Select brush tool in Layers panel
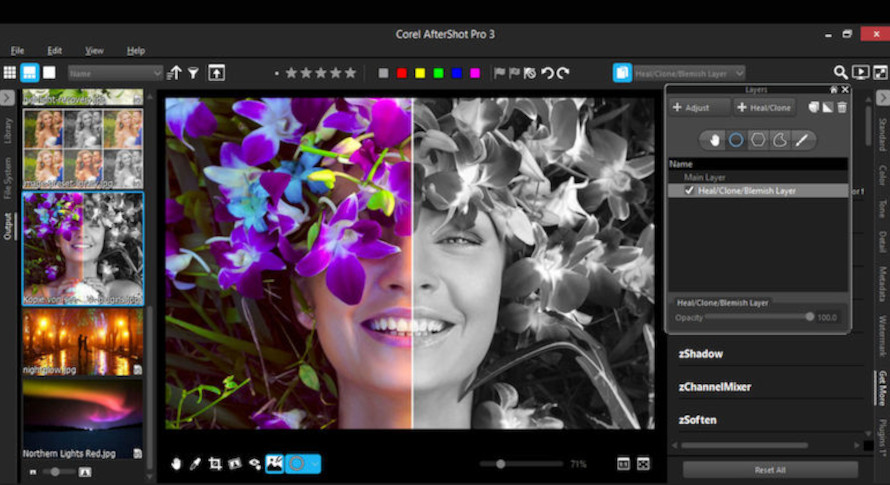The width and height of the screenshot is (890, 485). coord(801,140)
